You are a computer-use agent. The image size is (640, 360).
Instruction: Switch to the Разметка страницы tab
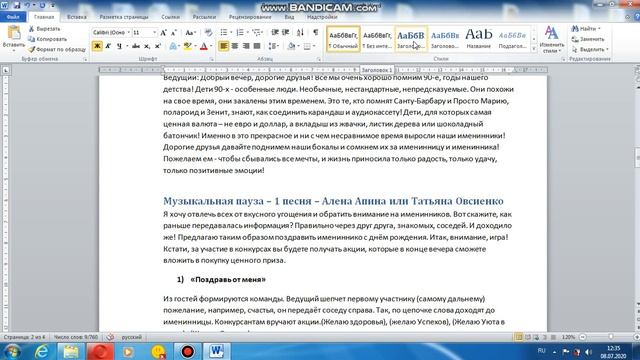click(x=124, y=17)
